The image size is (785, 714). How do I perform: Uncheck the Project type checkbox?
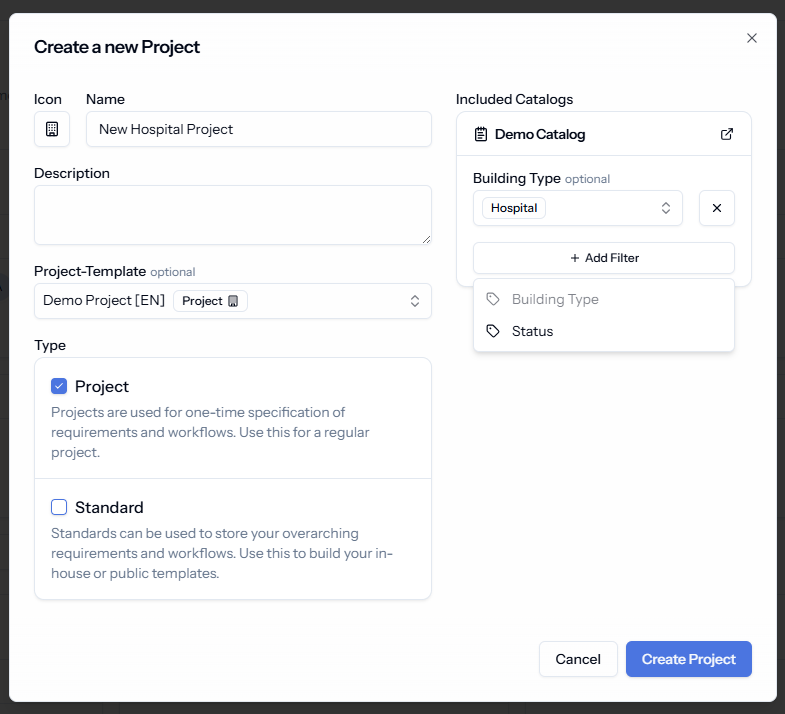click(59, 386)
